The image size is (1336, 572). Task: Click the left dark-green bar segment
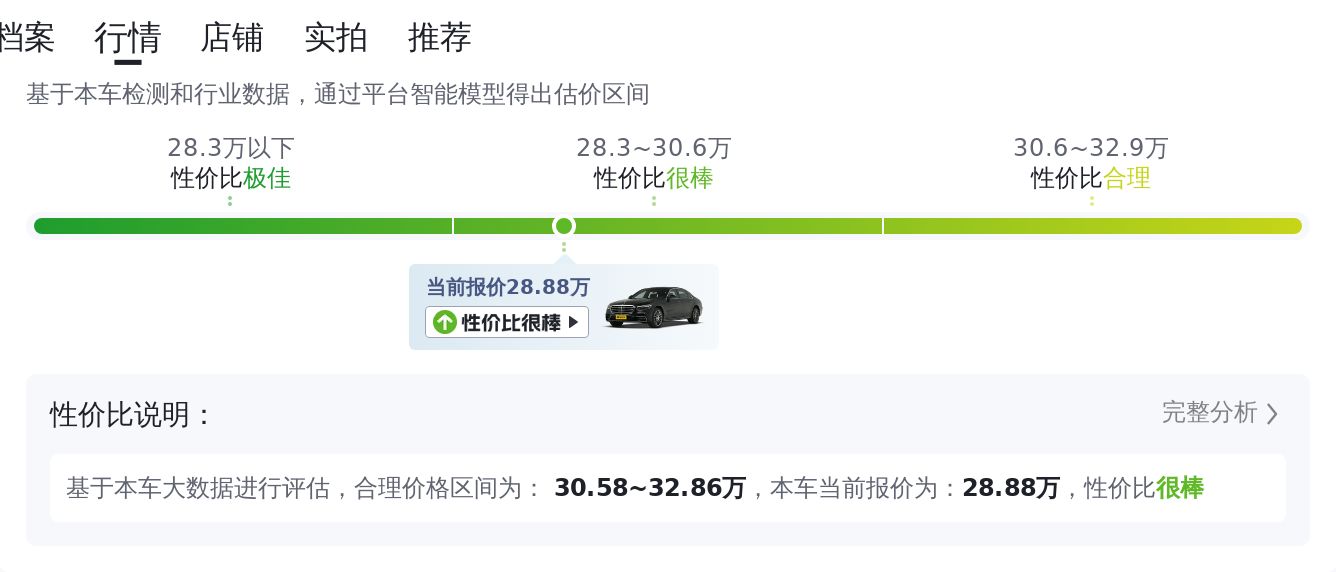pos(243,226)
